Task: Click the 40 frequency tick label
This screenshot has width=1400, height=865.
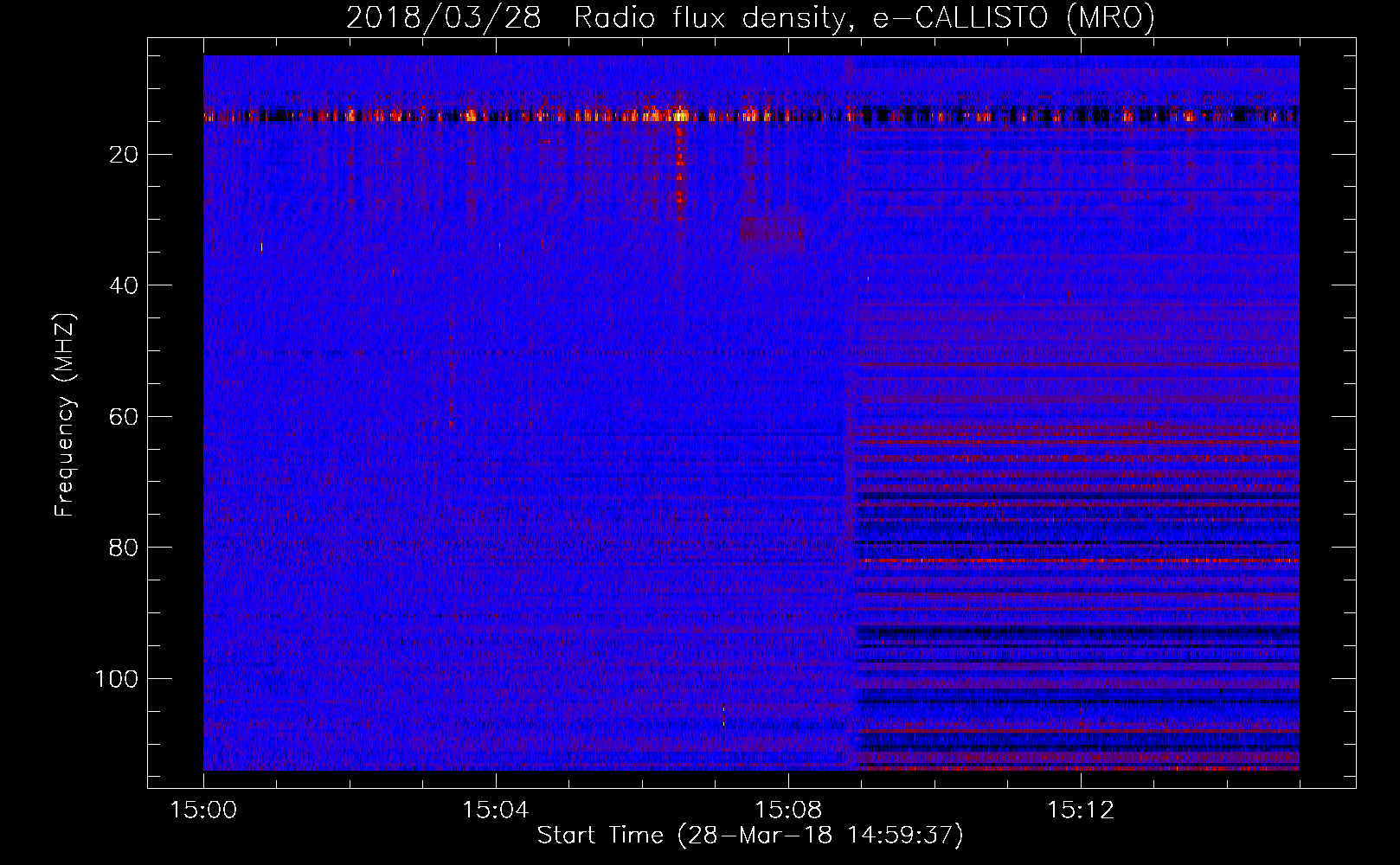Action: 125,285
